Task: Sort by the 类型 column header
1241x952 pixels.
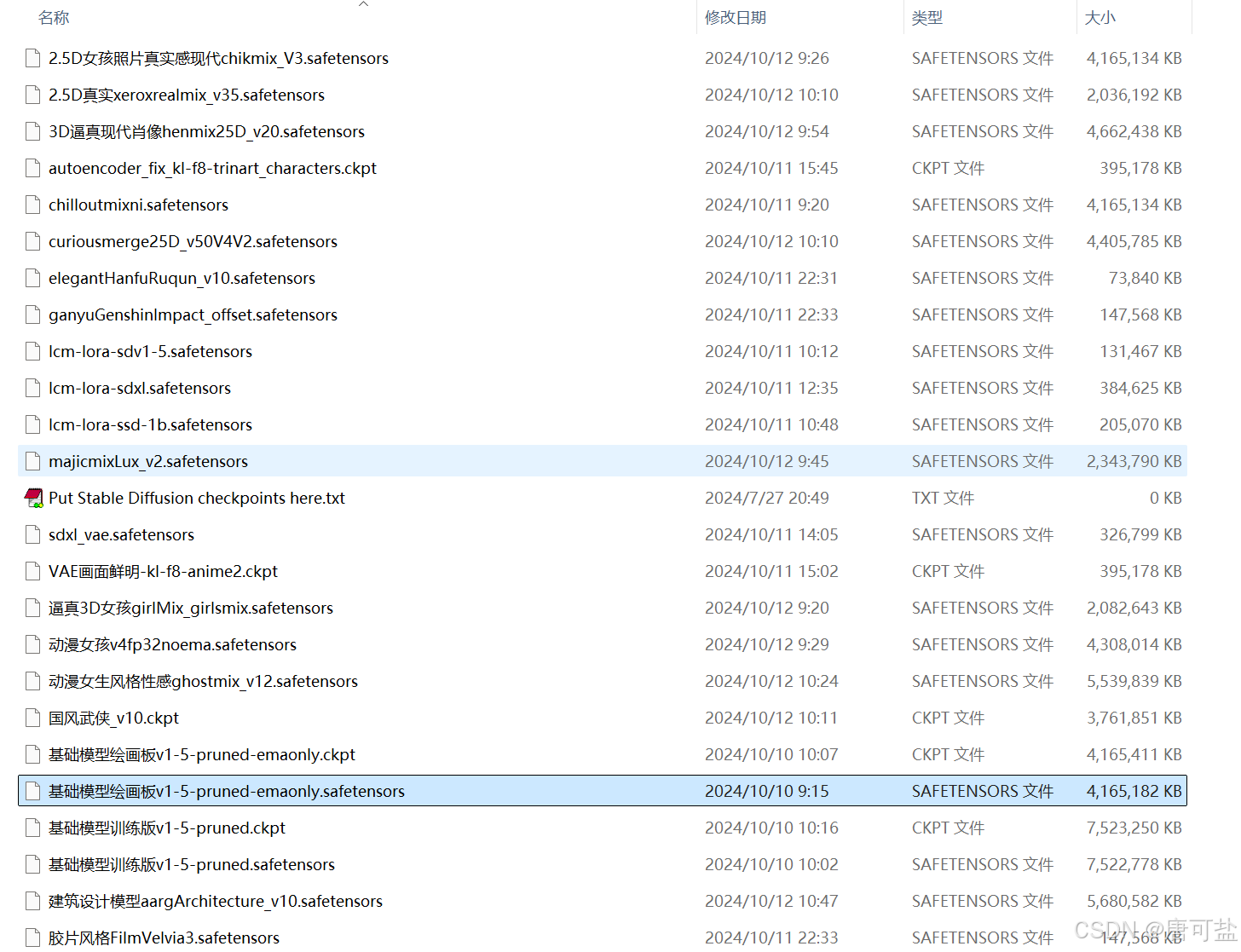Action: coord(927,18)
